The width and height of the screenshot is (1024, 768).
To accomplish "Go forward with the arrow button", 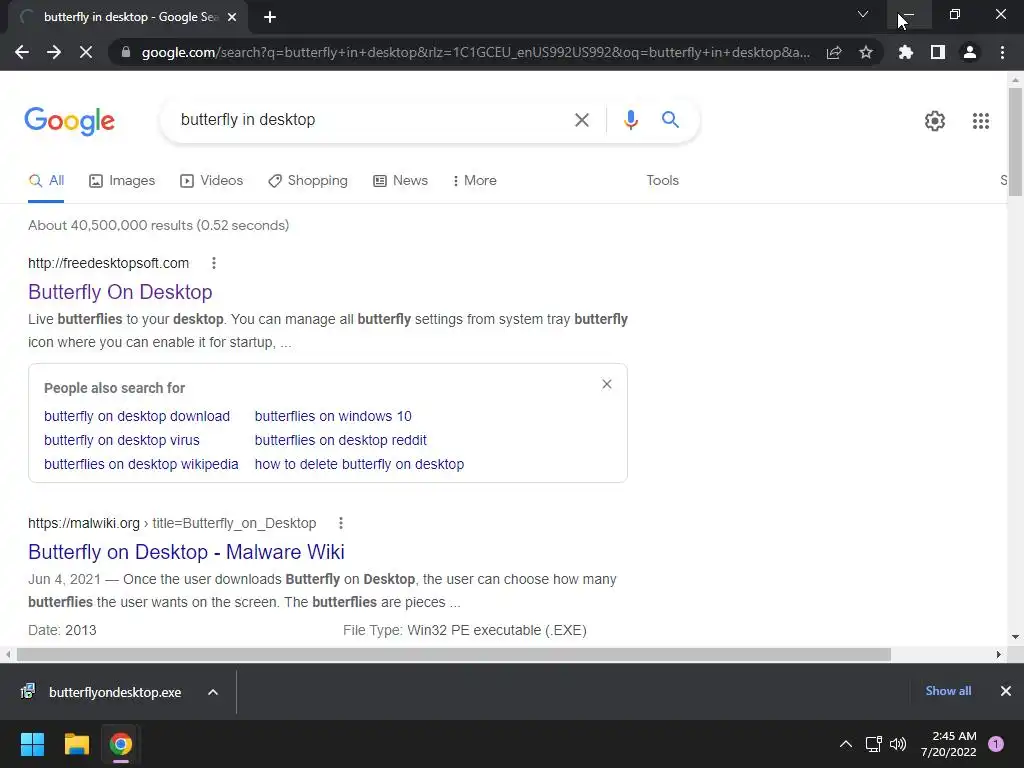I will [x=54, y=52].
